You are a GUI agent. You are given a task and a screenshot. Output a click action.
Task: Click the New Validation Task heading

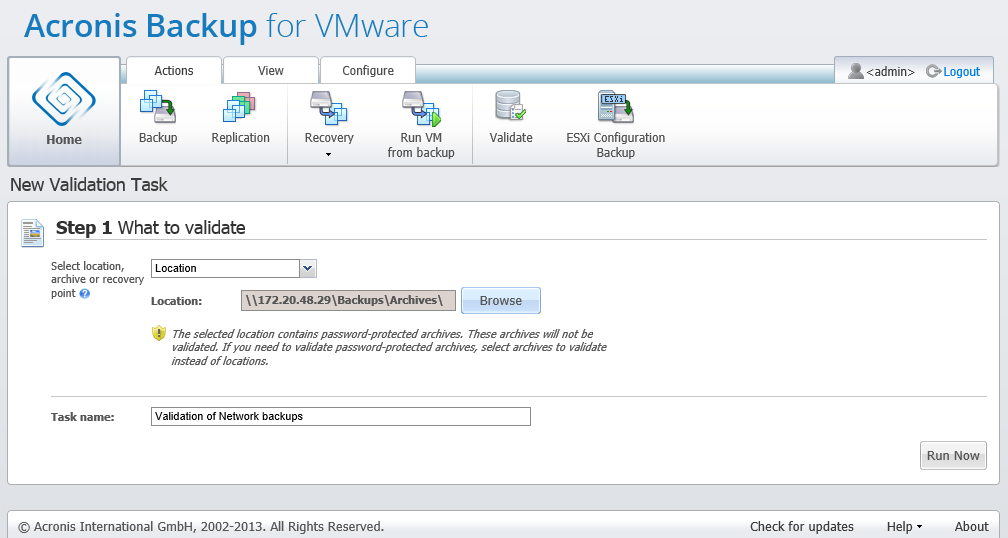click(x=89, y=185)
